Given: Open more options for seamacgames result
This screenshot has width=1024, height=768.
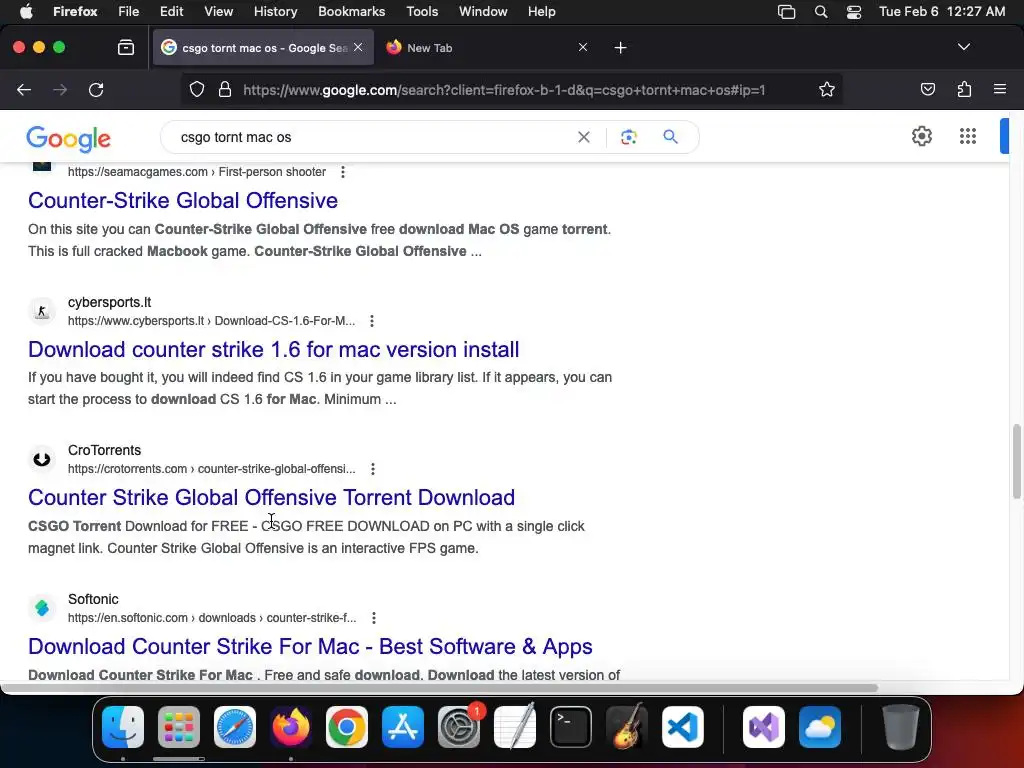Looking at the screenshot, I should pyautogui.click(x=343, y=172).
